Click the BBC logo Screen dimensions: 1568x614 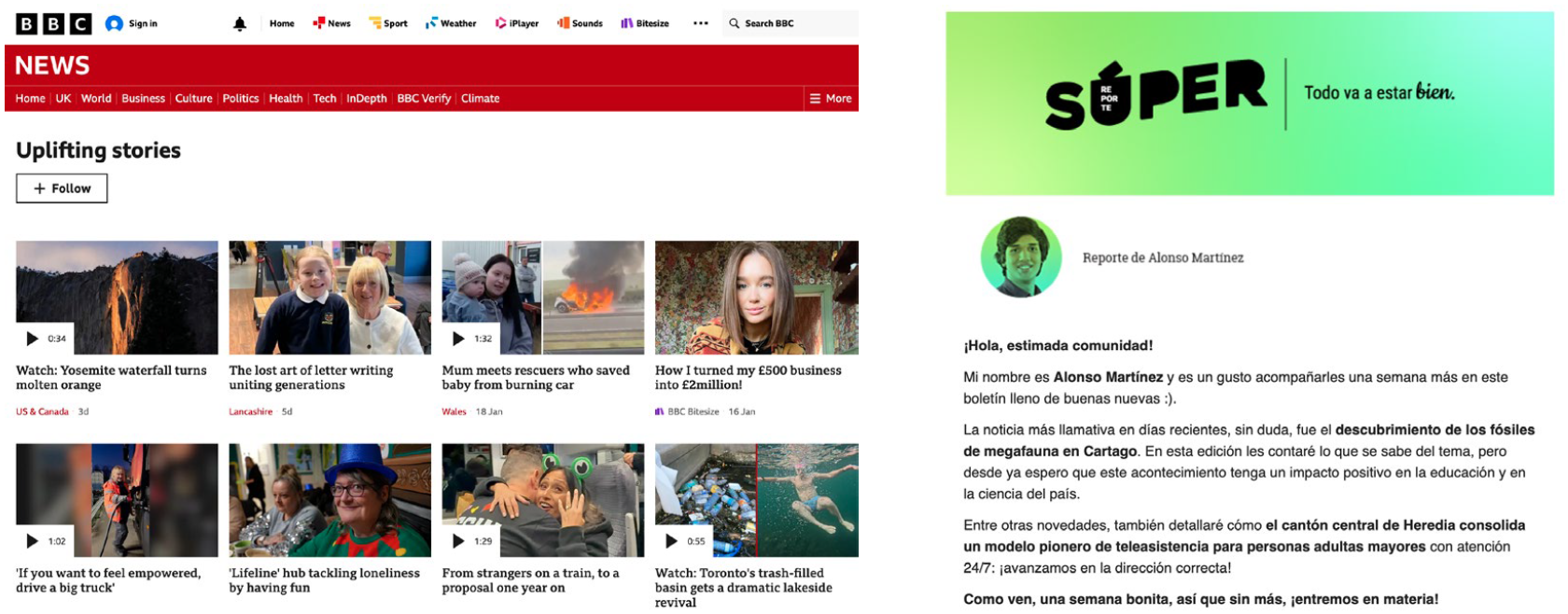click(x=53, y=23)
